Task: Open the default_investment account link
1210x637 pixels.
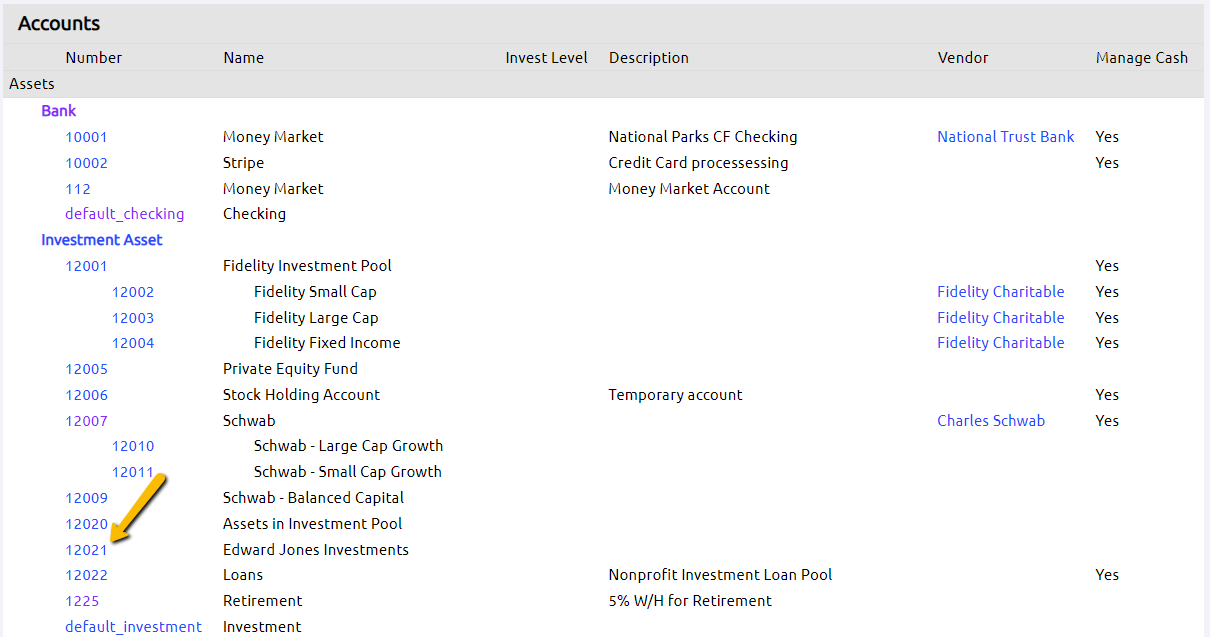Action: click(x=133, y=627)
